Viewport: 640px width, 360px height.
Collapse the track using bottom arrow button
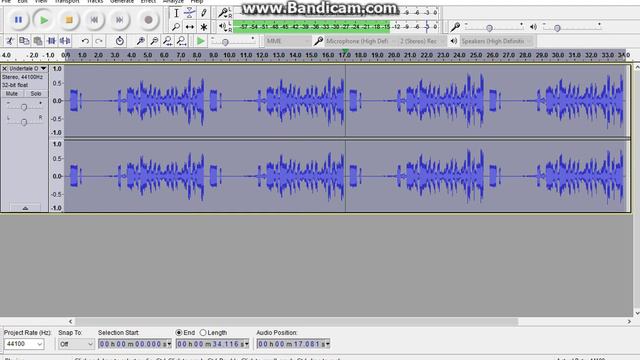pos(25,208)
